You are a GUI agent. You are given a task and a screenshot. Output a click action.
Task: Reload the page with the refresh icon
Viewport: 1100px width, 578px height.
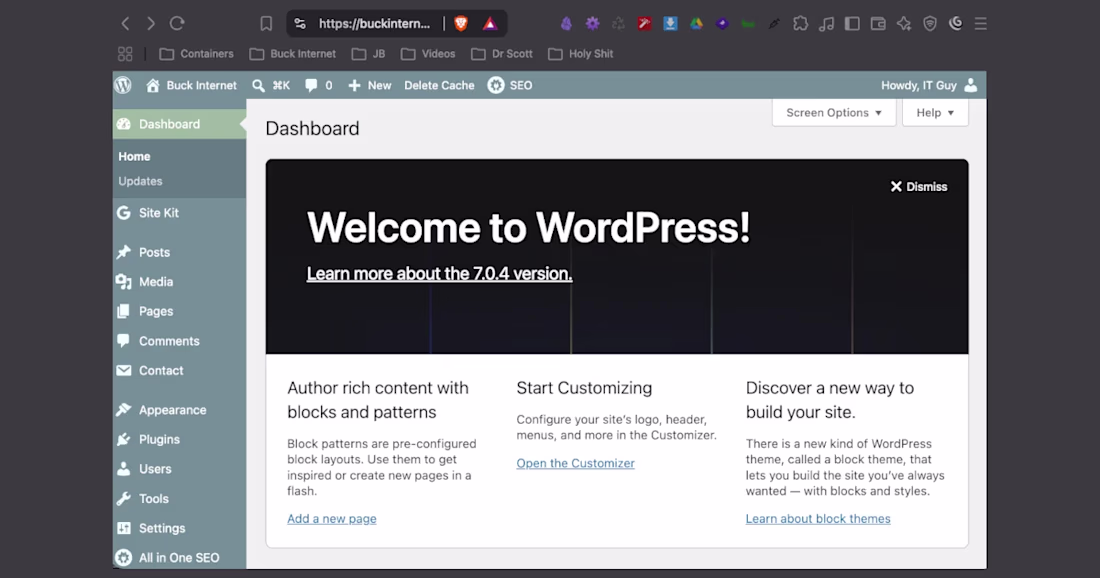177,24
